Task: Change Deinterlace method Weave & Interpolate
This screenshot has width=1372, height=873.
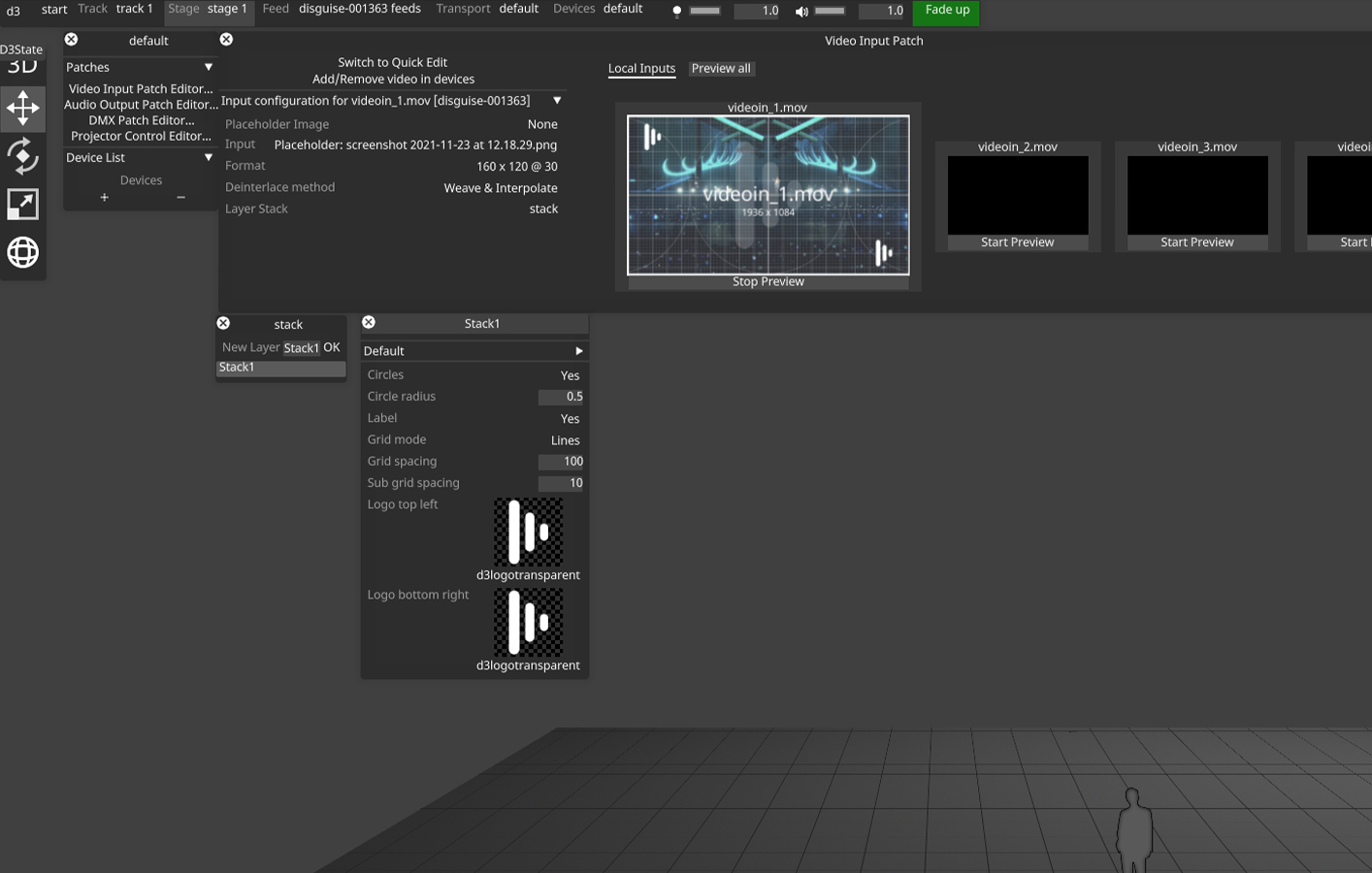Action: pyautogui.click(x=501, y=188)
